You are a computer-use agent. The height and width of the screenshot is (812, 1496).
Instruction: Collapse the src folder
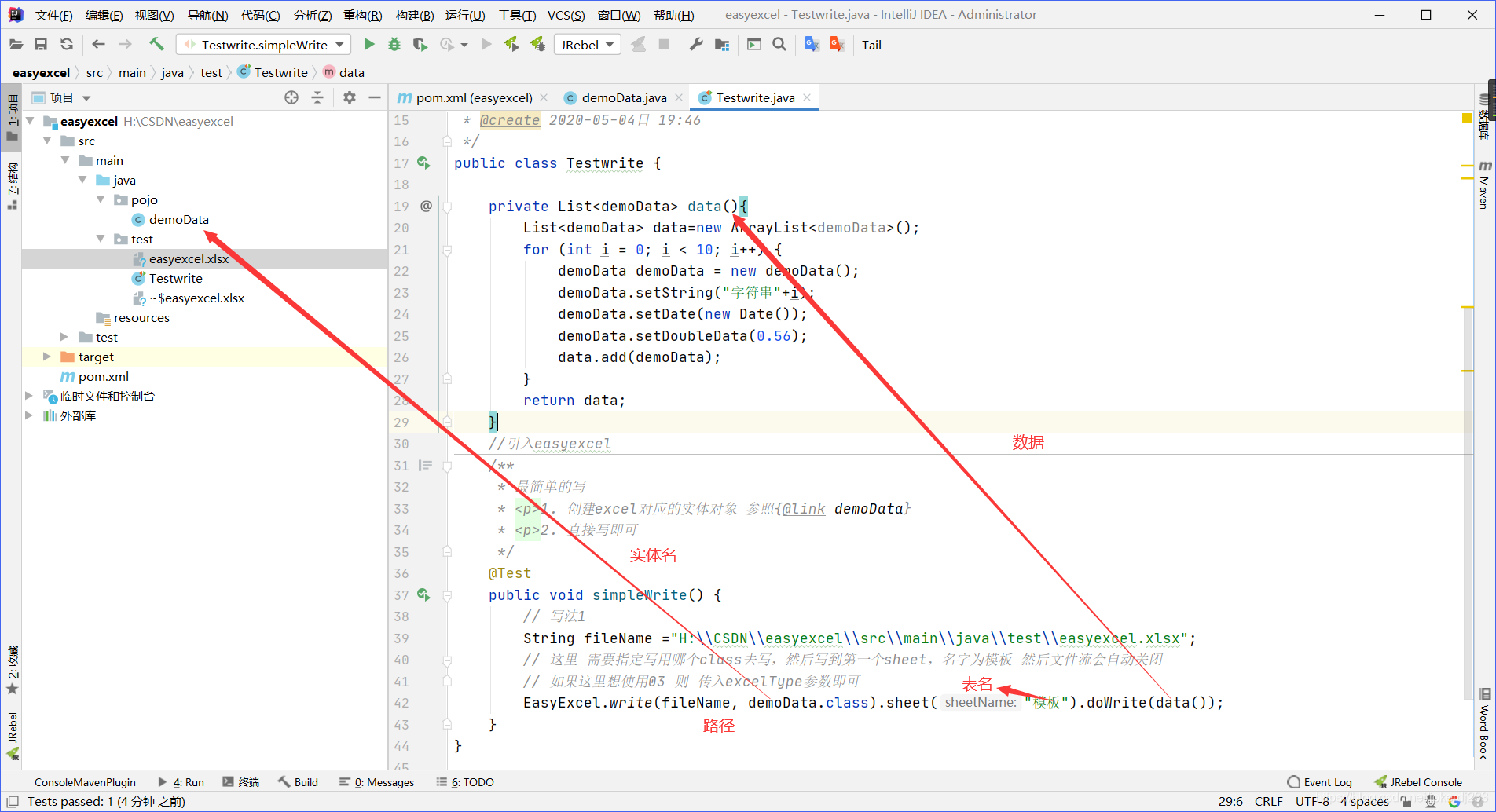tap(47, 141)
